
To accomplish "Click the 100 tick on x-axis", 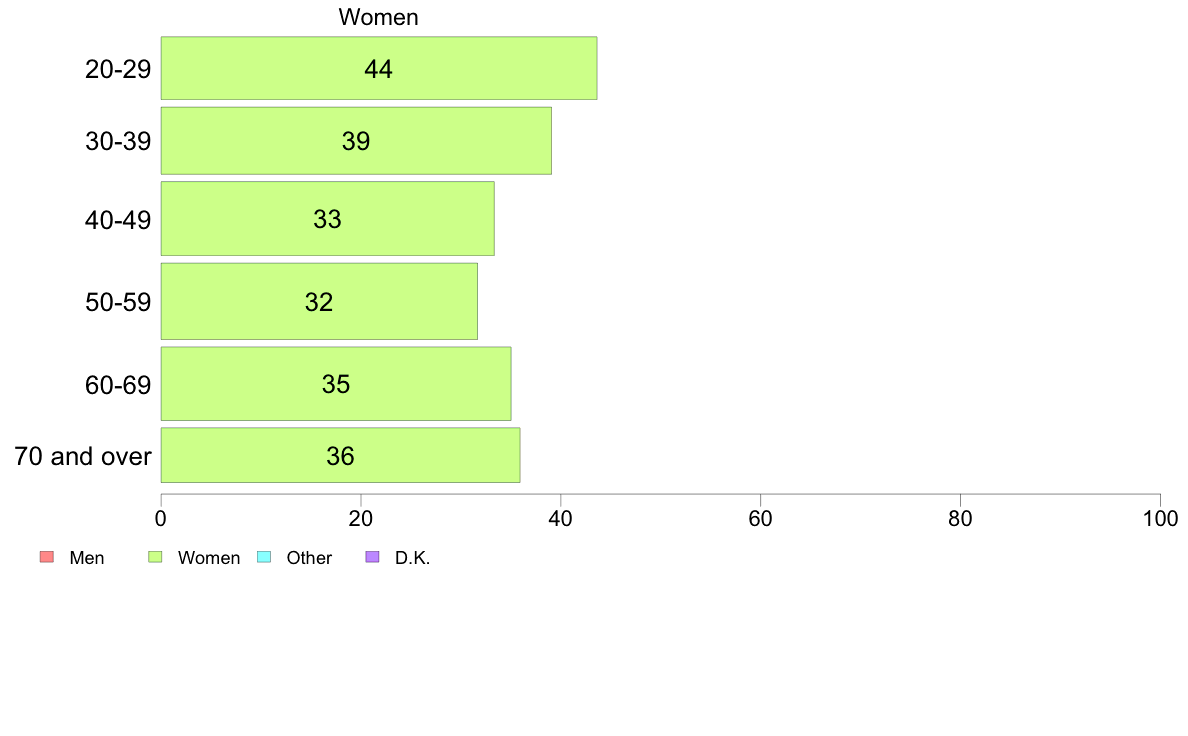I will coord(1160,518).
